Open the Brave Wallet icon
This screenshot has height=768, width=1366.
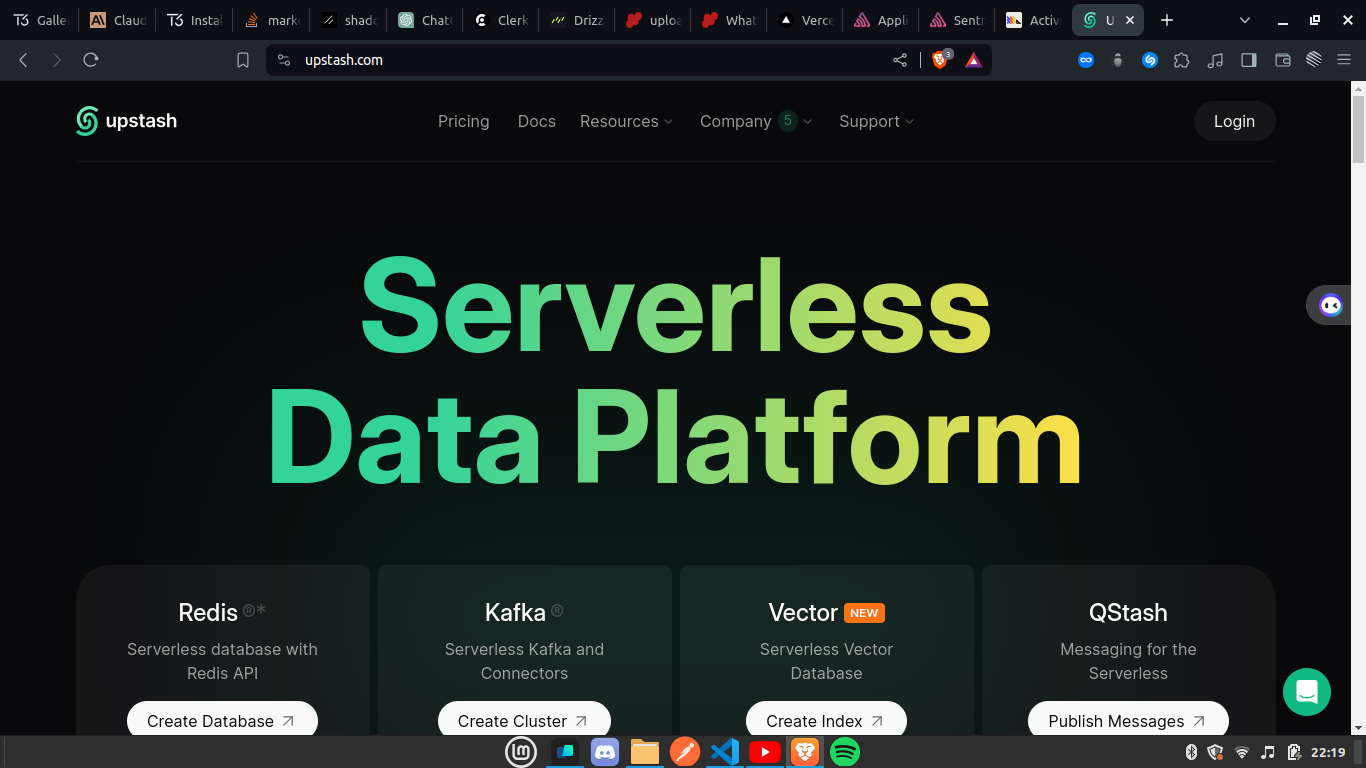click(x=1282, y=60)
